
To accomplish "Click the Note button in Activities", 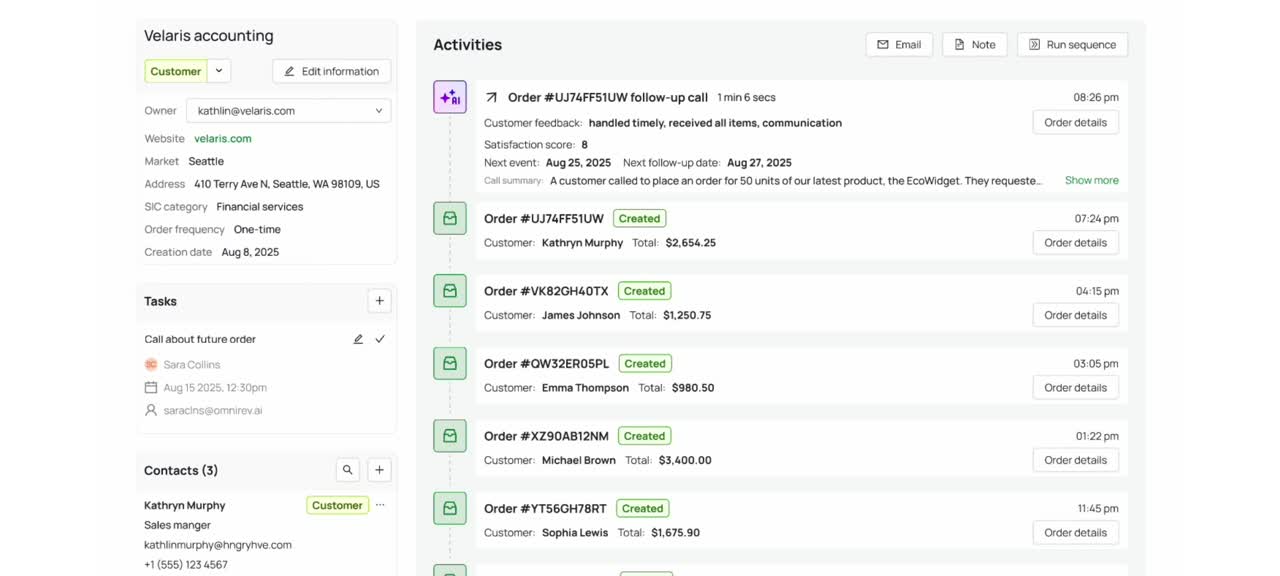I will click(975, 44).
